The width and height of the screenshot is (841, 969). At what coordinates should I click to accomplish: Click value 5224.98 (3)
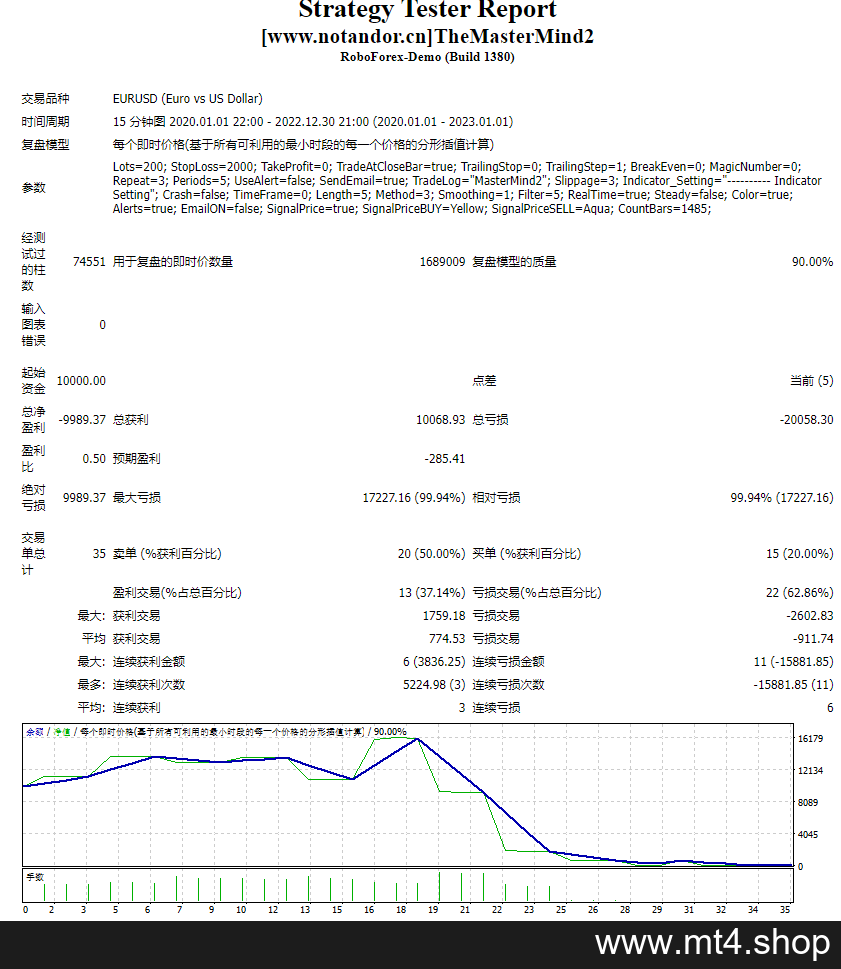point(434,685)
